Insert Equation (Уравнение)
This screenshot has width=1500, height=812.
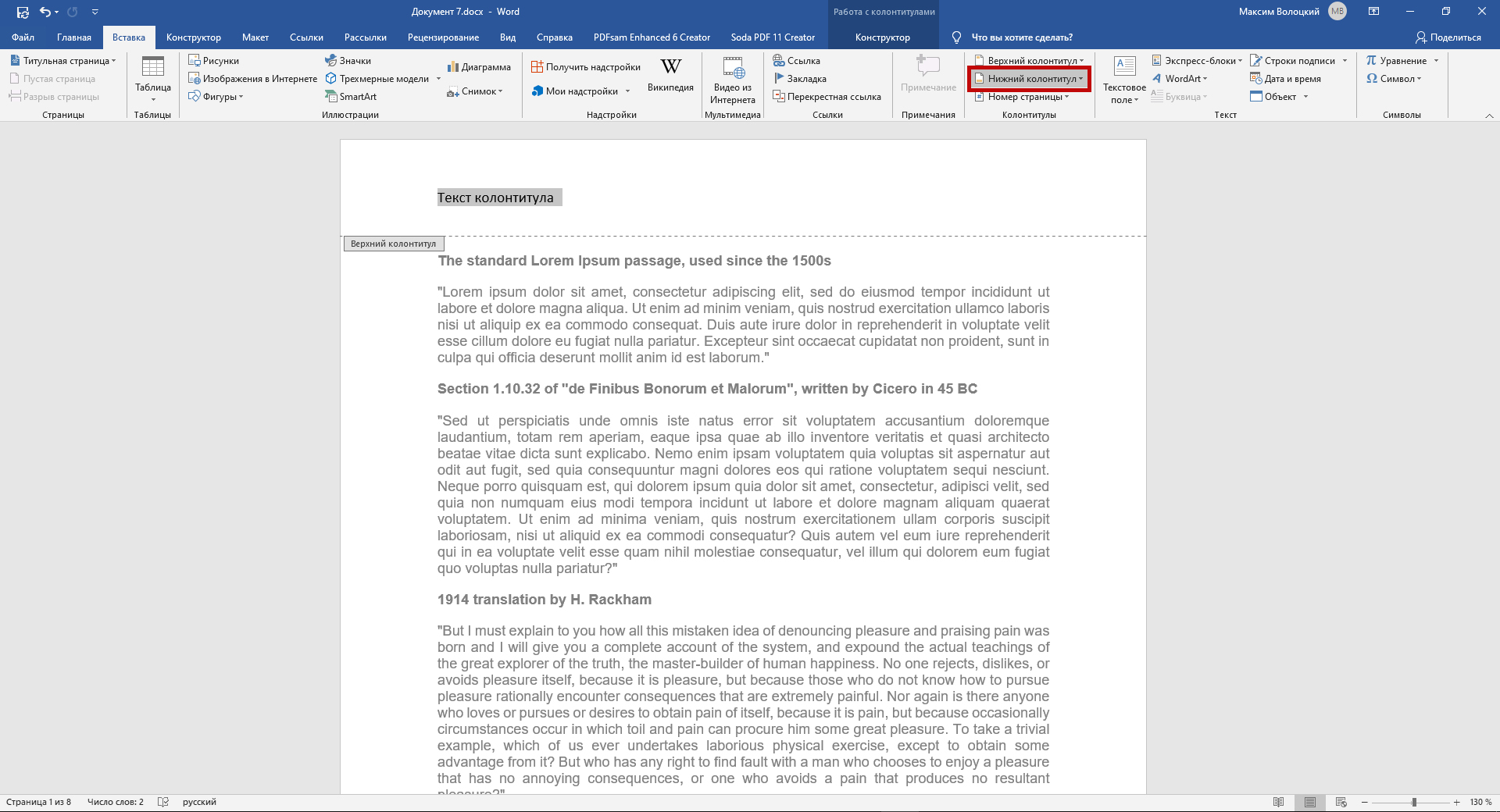click(1396, 60)
